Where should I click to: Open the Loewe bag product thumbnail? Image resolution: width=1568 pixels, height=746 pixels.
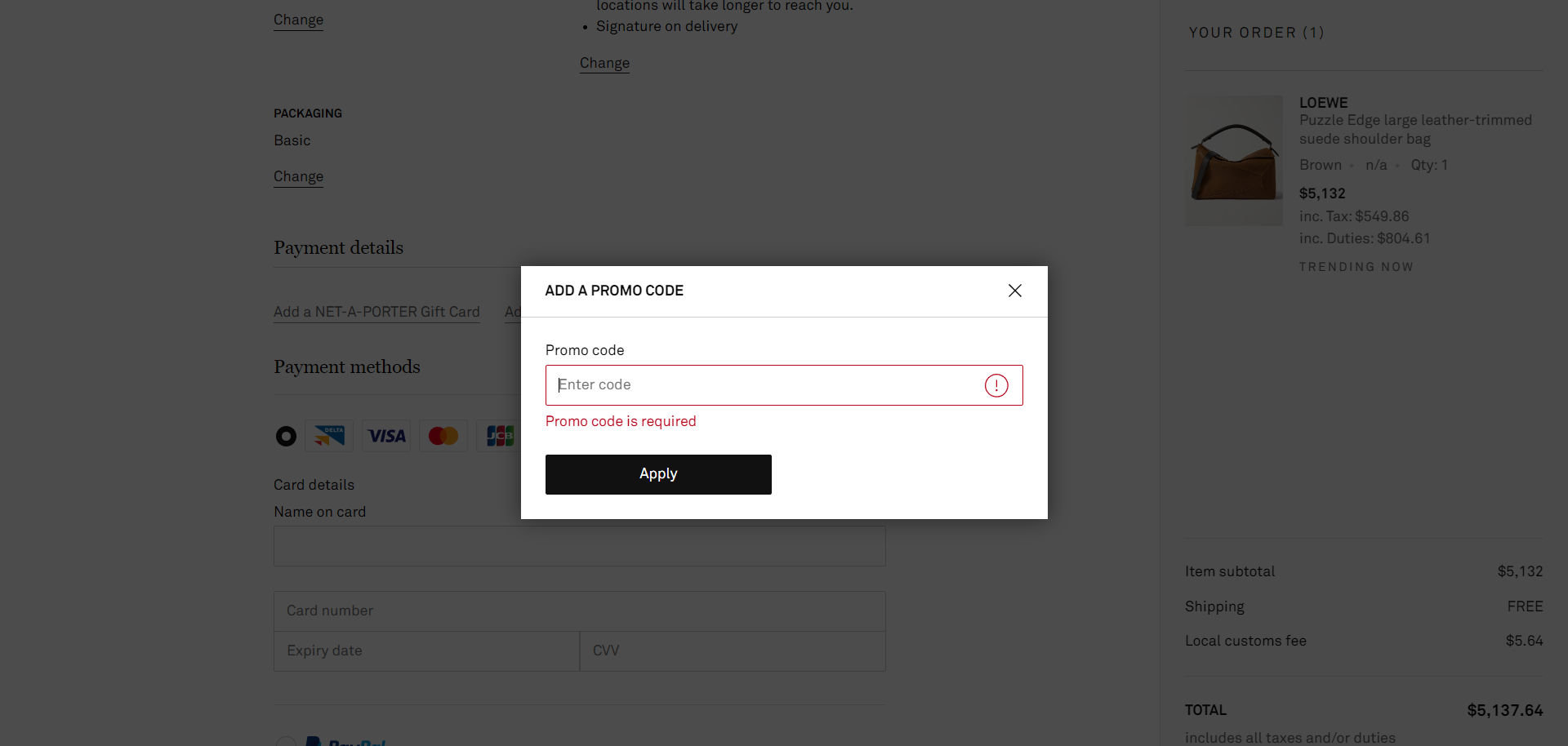point(1234,161)
